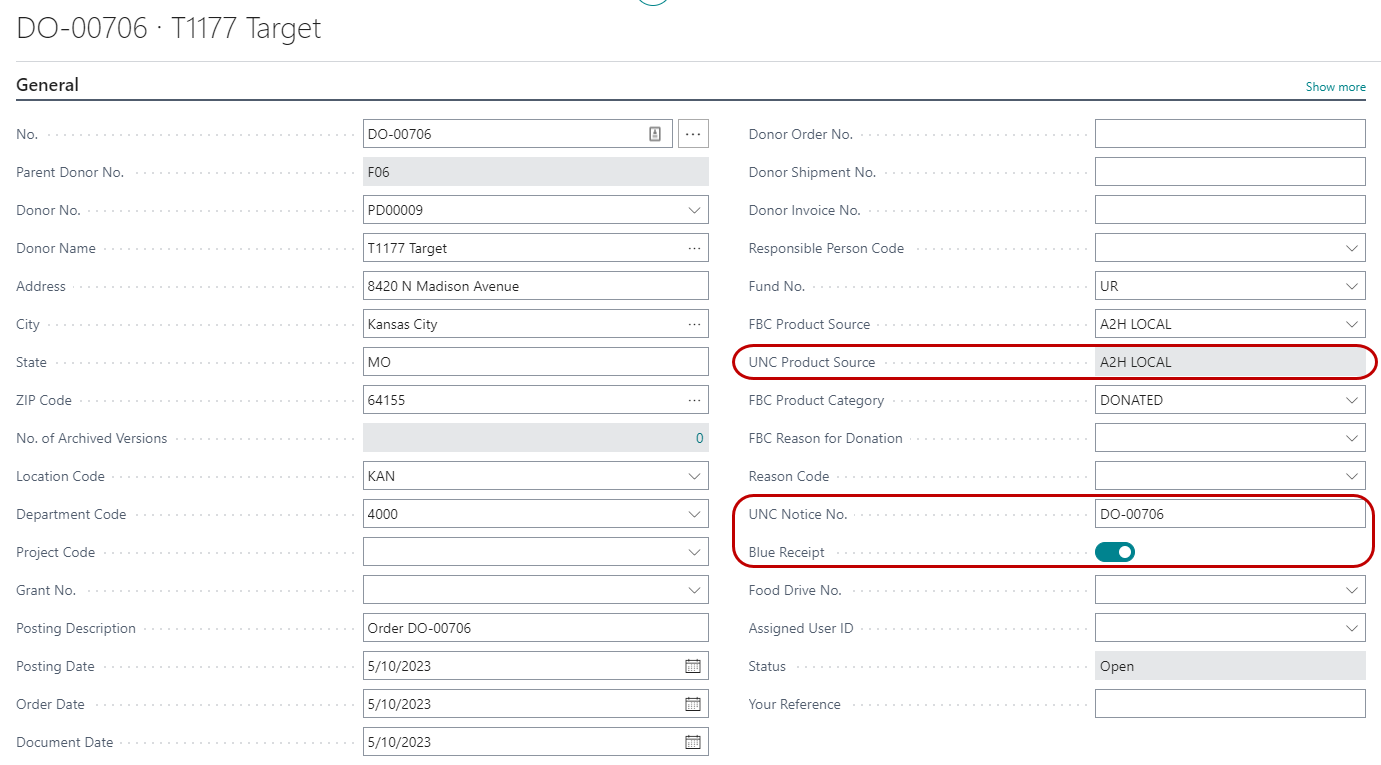Open the Location Code dropdown
The image size is (1381, 765).
point(694,476)
